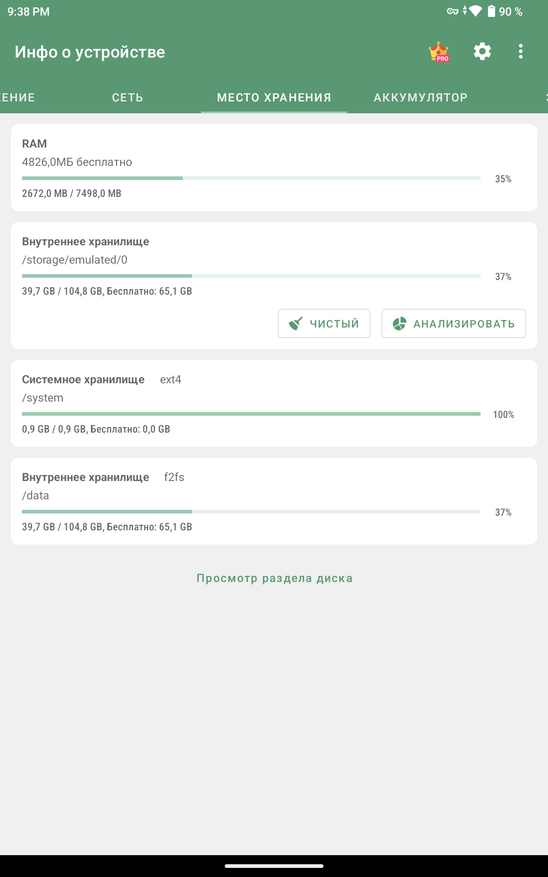548x877 pixels.
Task: Open the three-dot overflow menu
Action: pos(521,51)
